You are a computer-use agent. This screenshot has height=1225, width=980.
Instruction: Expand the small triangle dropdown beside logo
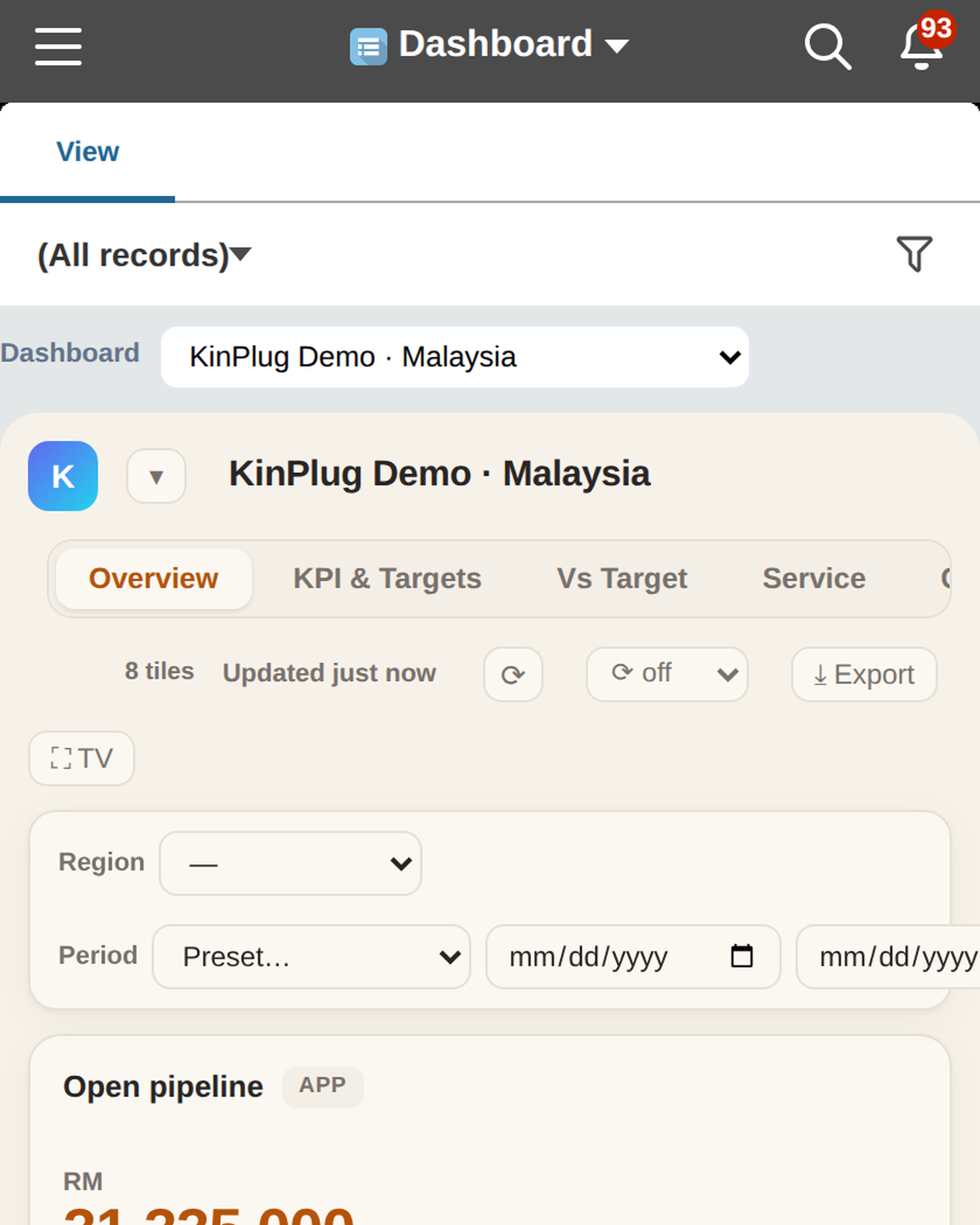pyautogui.click(x=156, y=476)
